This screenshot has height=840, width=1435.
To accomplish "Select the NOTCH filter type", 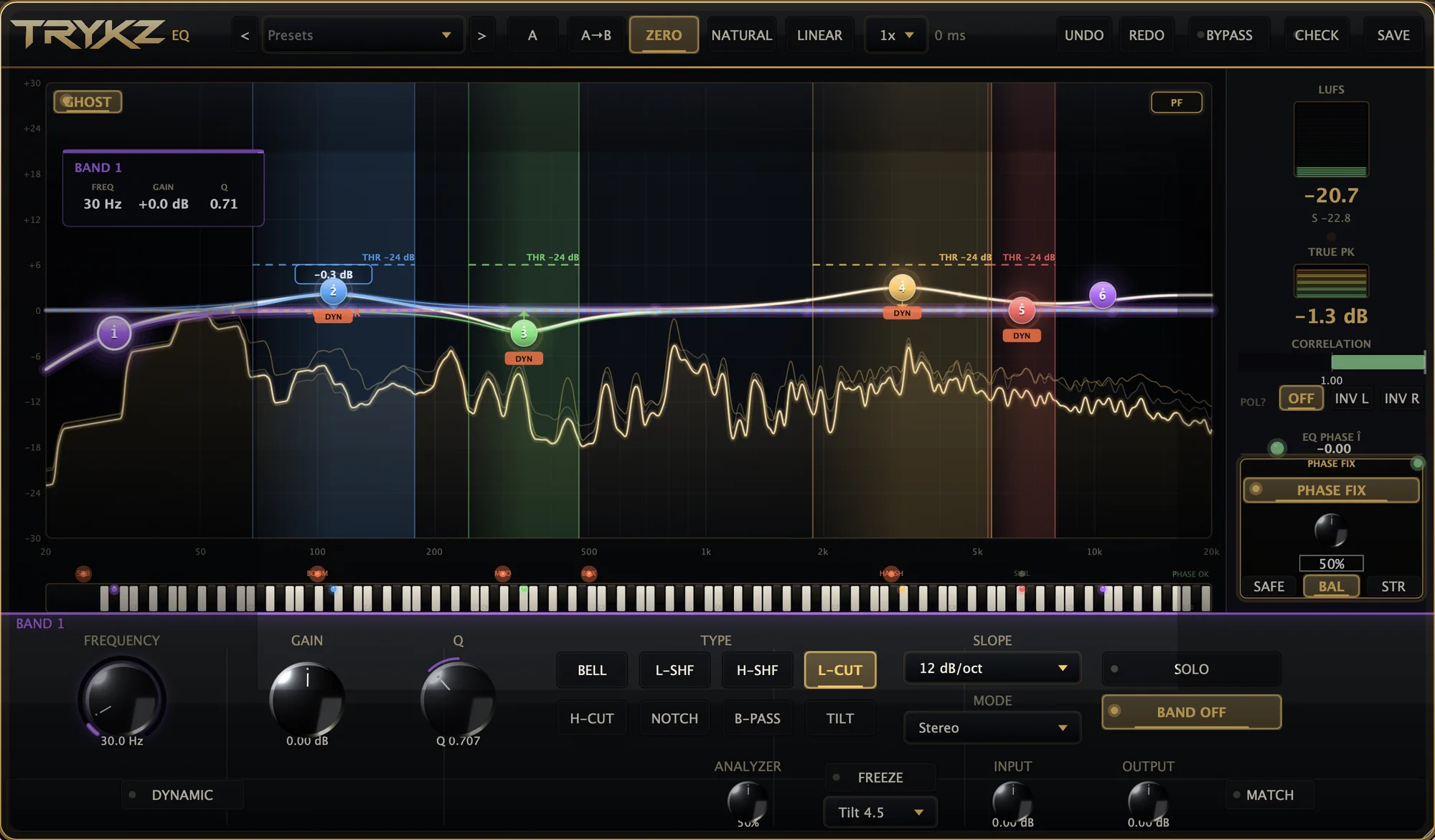I will (x=674, y=719).
